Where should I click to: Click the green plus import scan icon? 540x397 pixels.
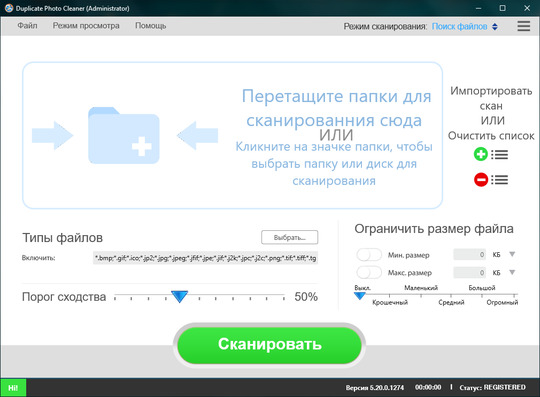[481, 154]
